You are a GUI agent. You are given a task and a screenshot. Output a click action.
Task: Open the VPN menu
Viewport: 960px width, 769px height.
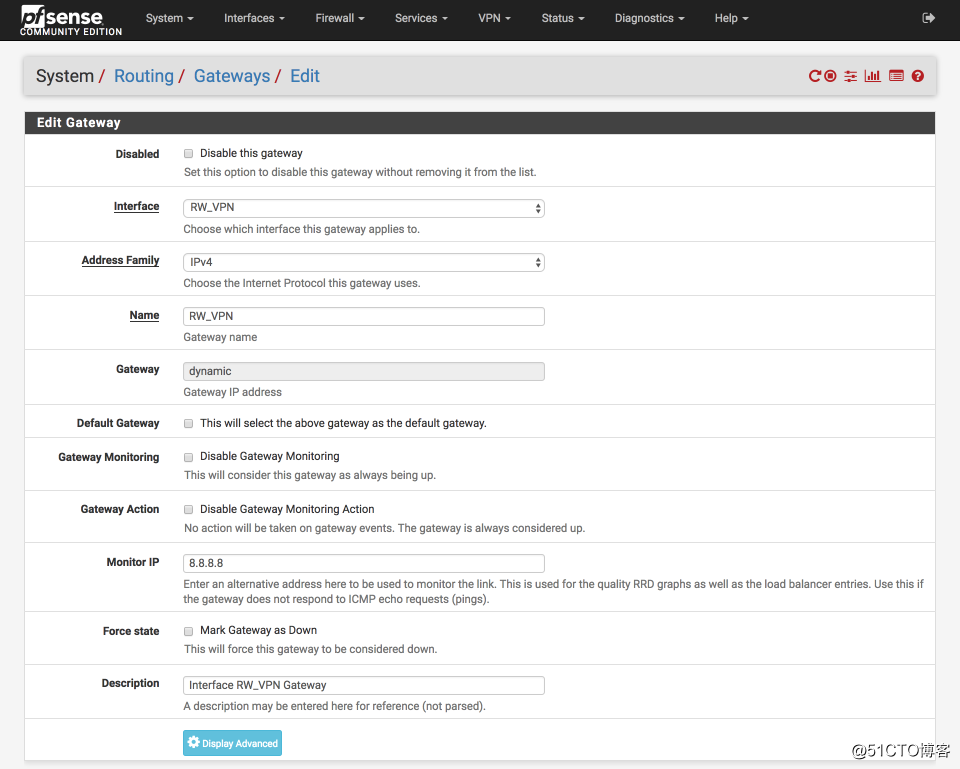[494, 18]
